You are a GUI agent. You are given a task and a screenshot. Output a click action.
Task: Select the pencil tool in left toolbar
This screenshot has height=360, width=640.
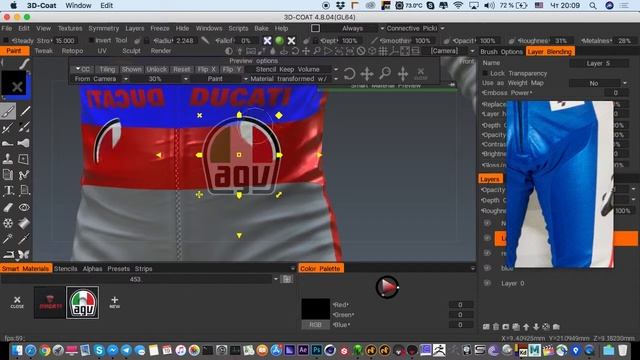24,111
